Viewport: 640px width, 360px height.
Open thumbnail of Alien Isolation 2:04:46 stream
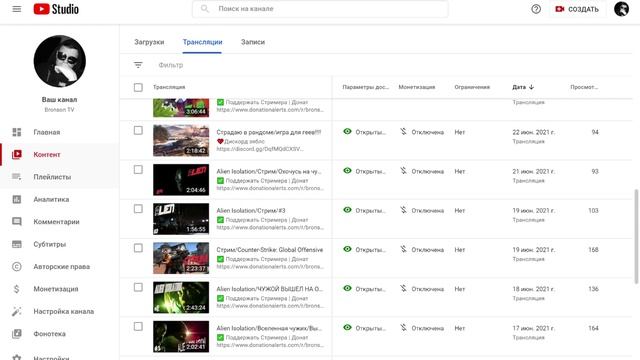pyautogui.click(x=181, y=180)
